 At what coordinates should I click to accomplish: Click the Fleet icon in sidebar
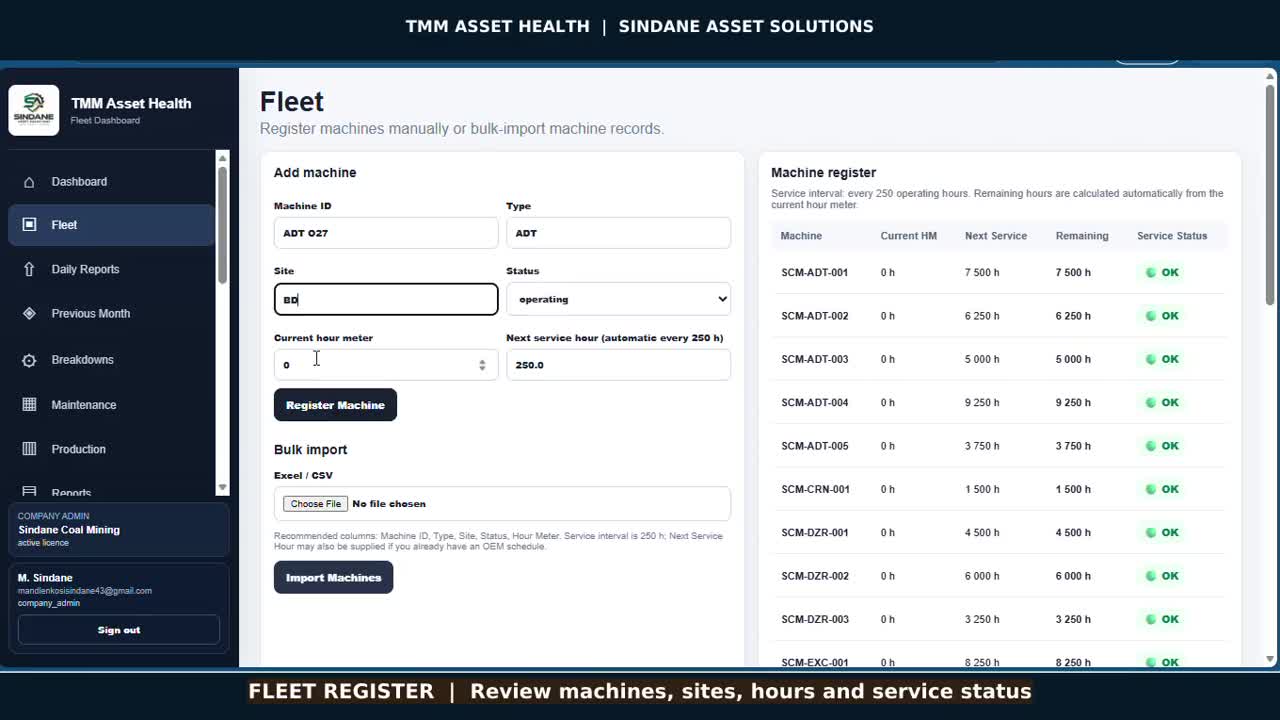(x=29, y=225)
